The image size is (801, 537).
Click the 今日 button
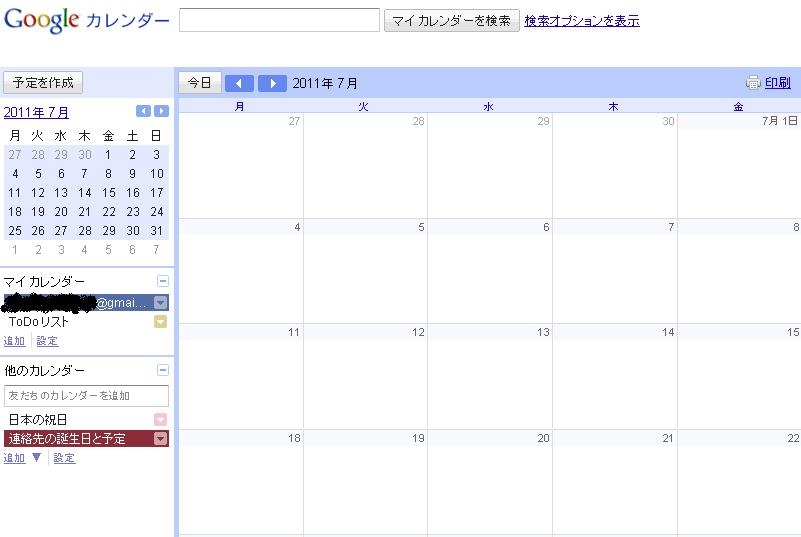tap(200, 82)
